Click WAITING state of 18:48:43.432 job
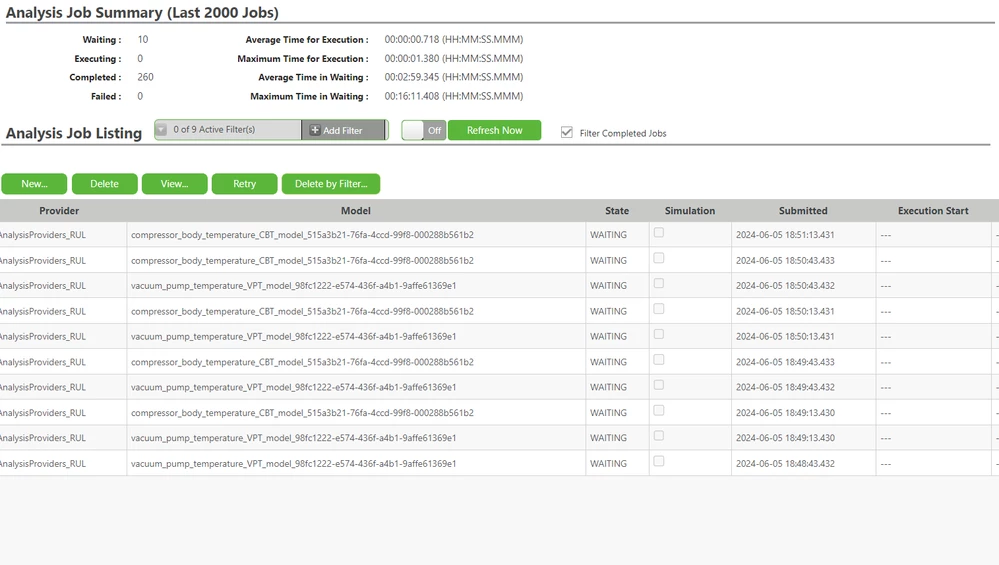Image resolution: width=999 pixels, height=565 pixels. click(608, 464)
